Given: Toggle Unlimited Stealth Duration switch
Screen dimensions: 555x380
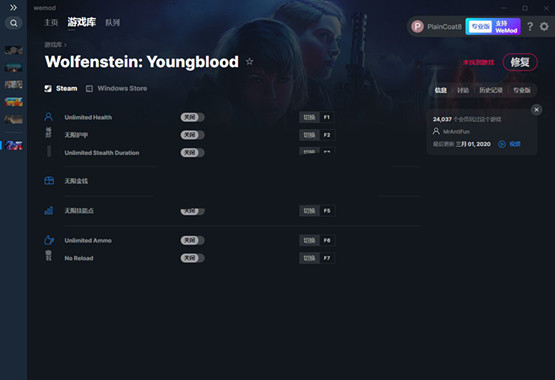Looking at the screenshot, I should [192, 152].
